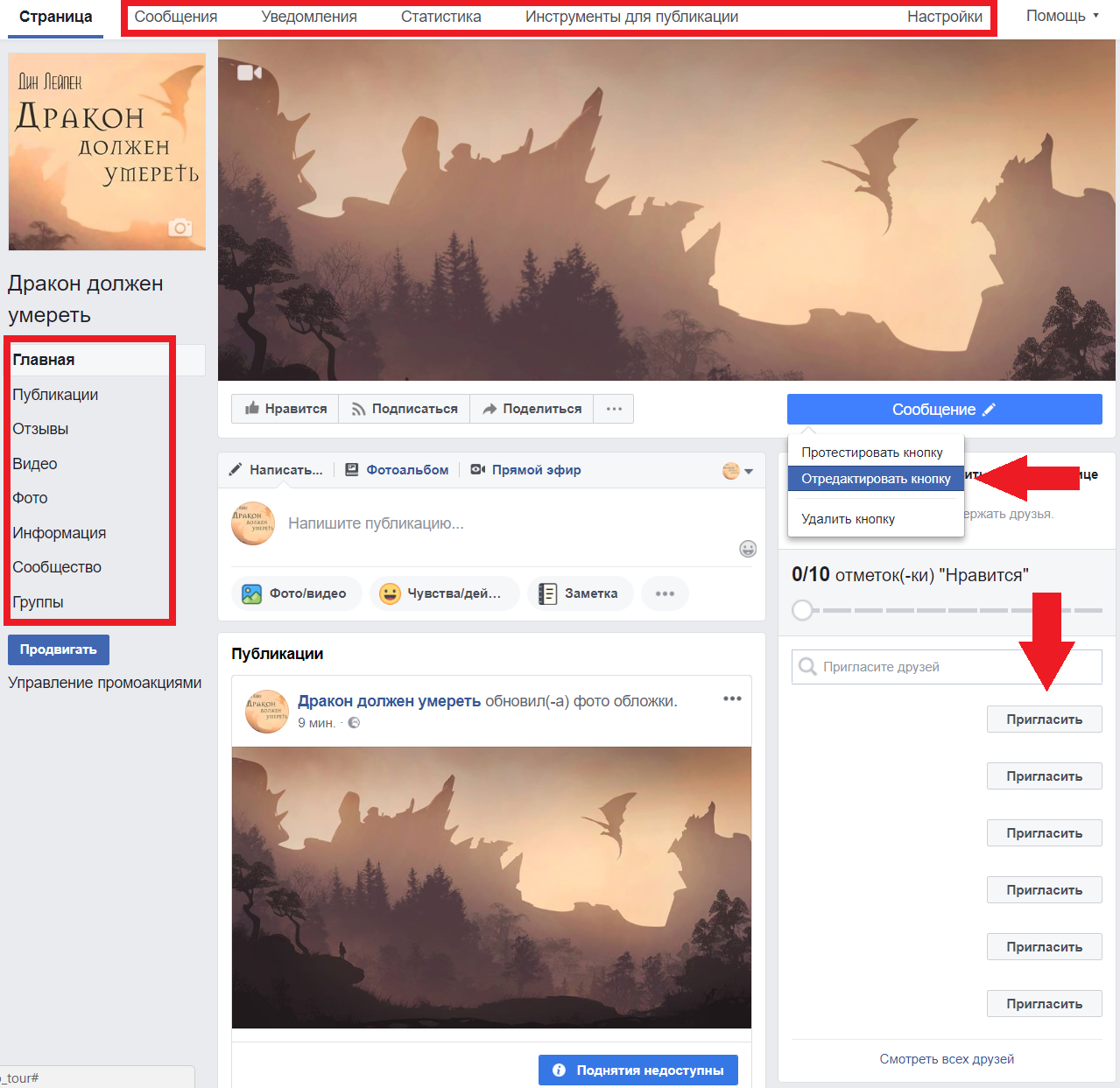The image size is (1120, 1088).
Task: Toggle Подписаться follow button
Action: tap(405, 409)
